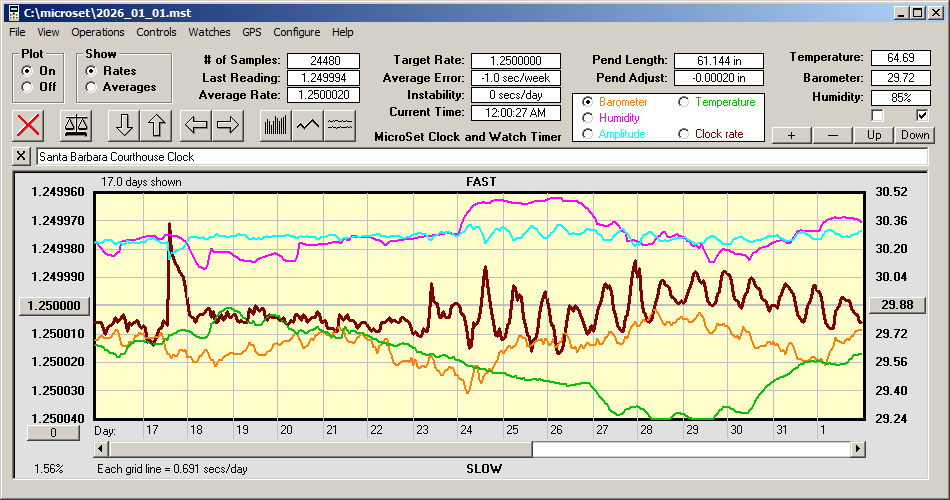Click the horizontal scrollbar right arrow

click(x=857, y=449)
